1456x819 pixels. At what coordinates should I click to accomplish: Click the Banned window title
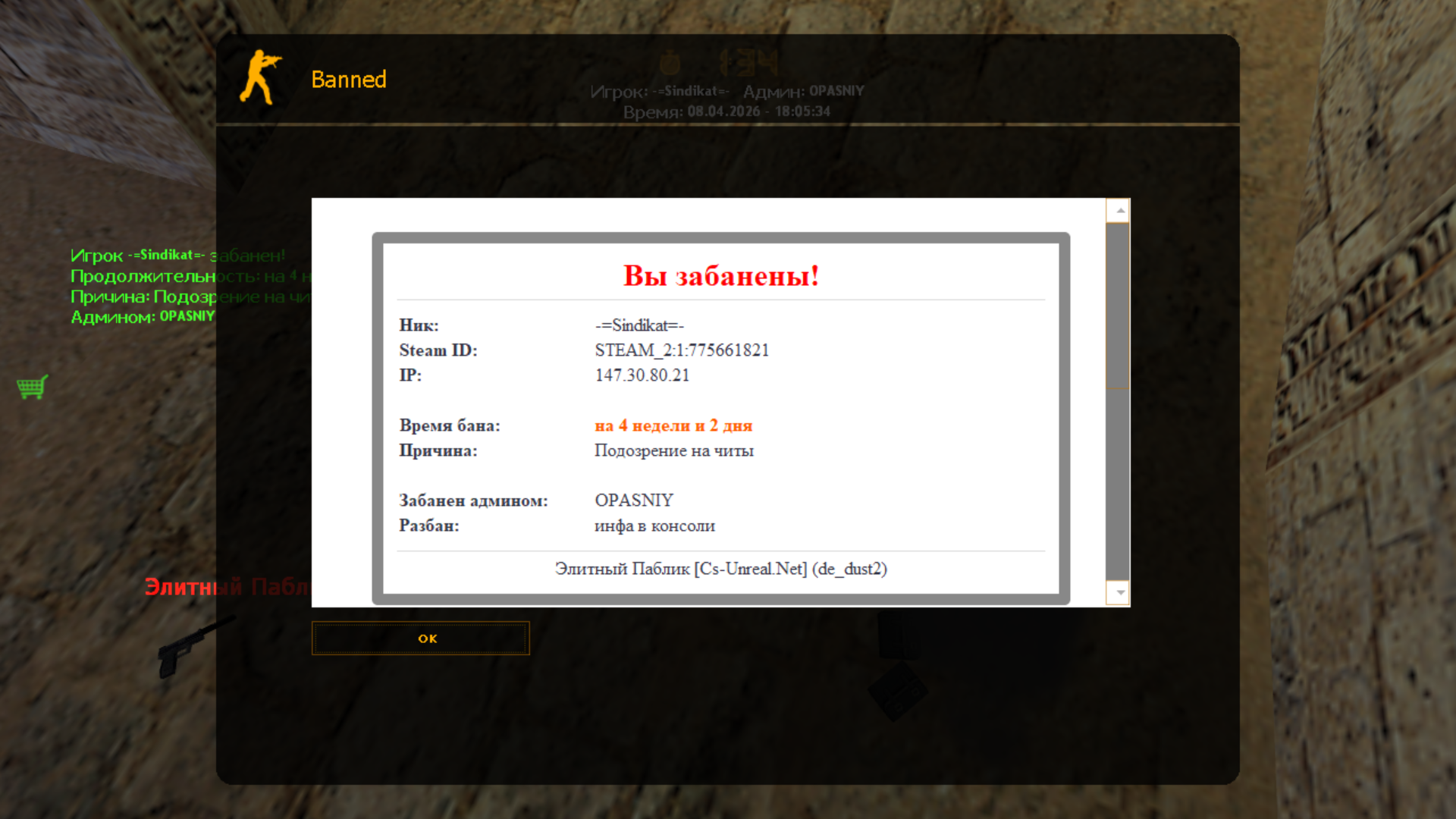pos(349,80)
